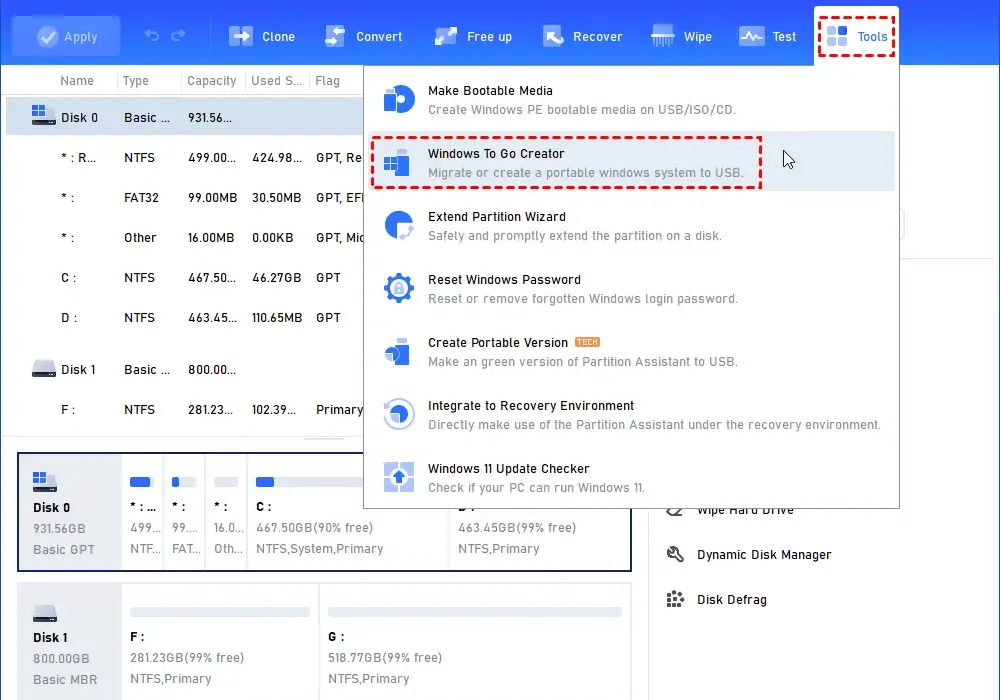
Task: Select the D: 463.45GB block in disk map
Action: [x=540, y=538]
